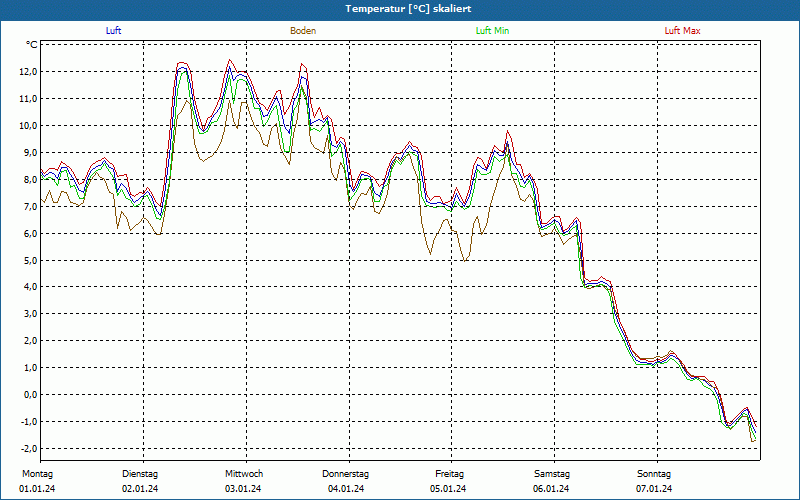
Task: Click the 12,0 y-axis value
Action: click(29, 72)
